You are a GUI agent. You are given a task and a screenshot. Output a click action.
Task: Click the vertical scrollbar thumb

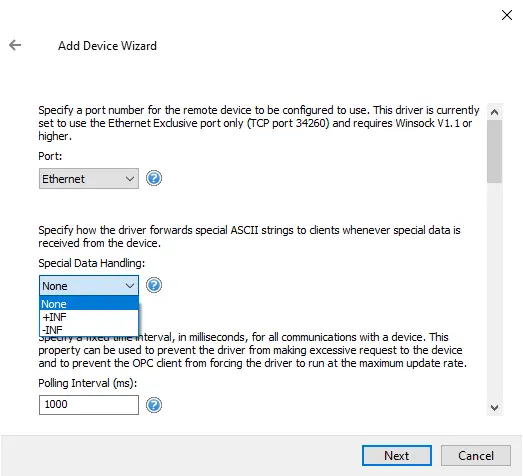point(494,151)
